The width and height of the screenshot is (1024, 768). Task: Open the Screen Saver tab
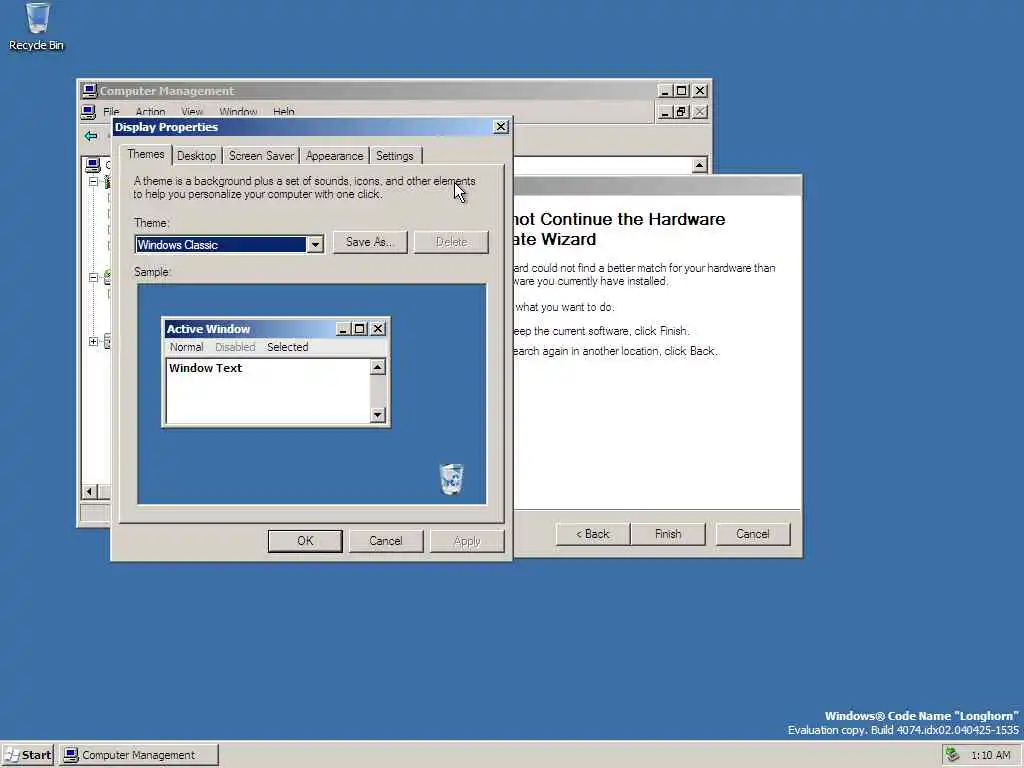pyautogui.click(x=261, y=156)
